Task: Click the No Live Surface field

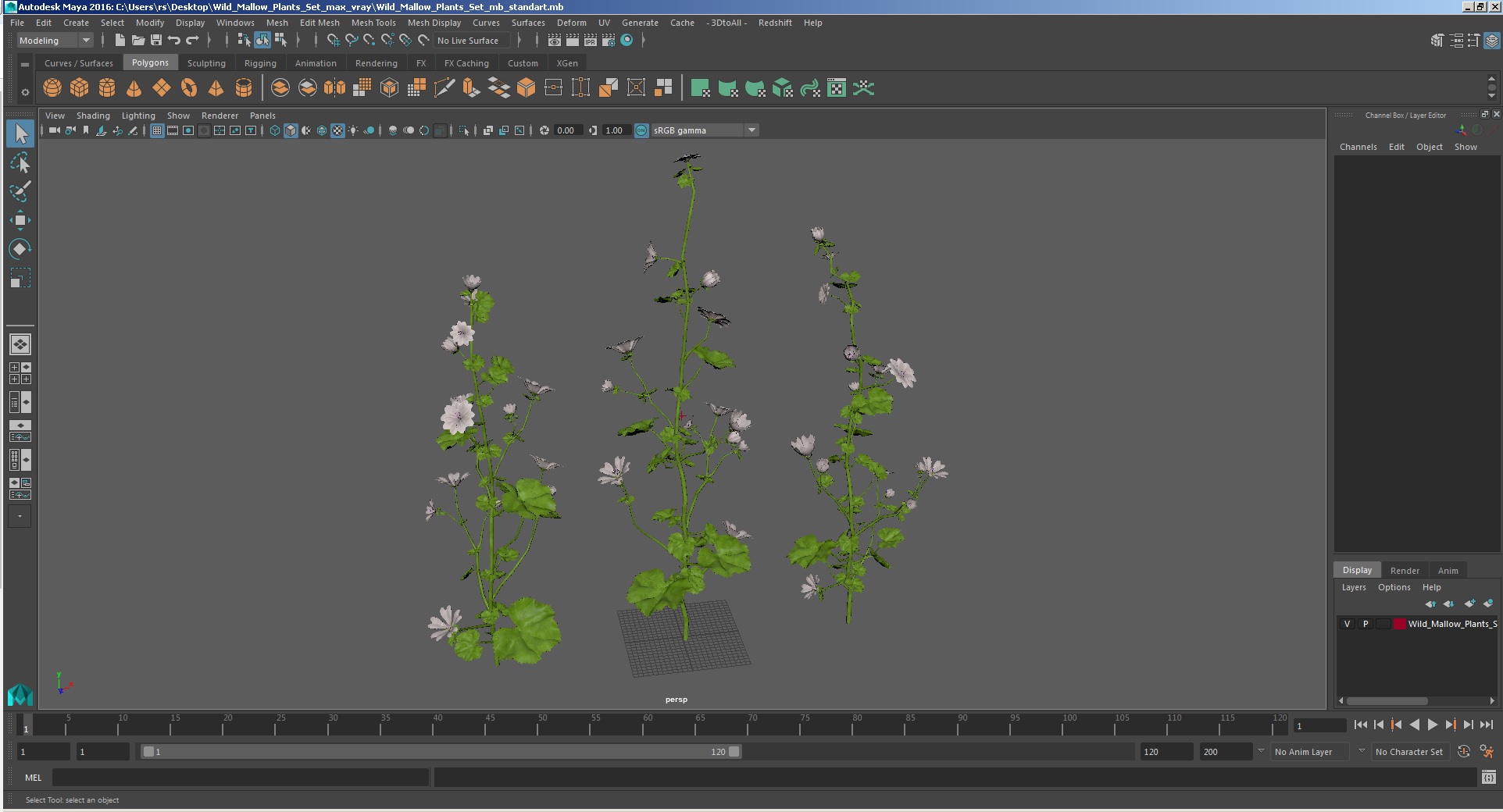Action: [471, 41]
